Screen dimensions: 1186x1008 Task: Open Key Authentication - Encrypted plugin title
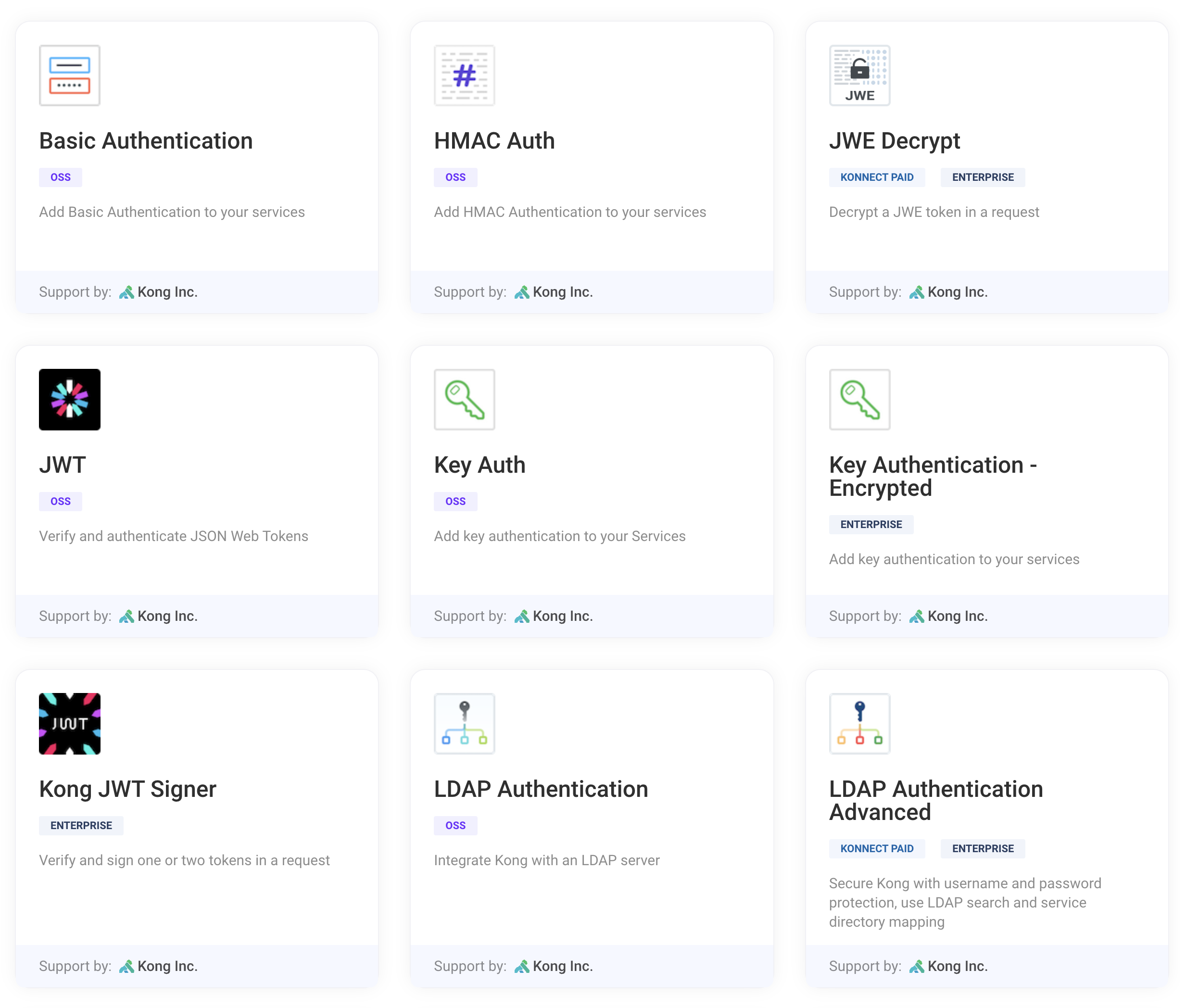(x=933, y=476)
